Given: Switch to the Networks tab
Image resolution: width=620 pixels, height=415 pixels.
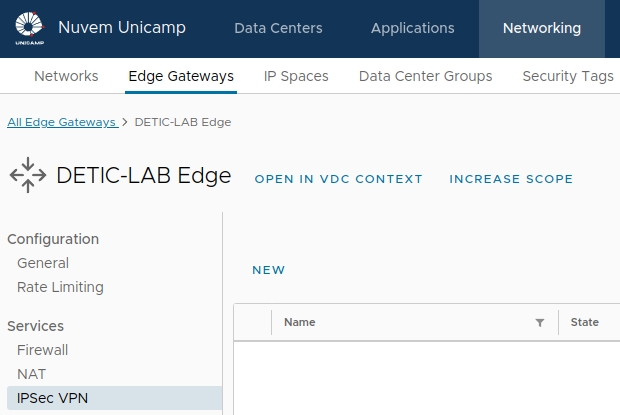Looking at the screenshot, I should click(x=66, y=76).
